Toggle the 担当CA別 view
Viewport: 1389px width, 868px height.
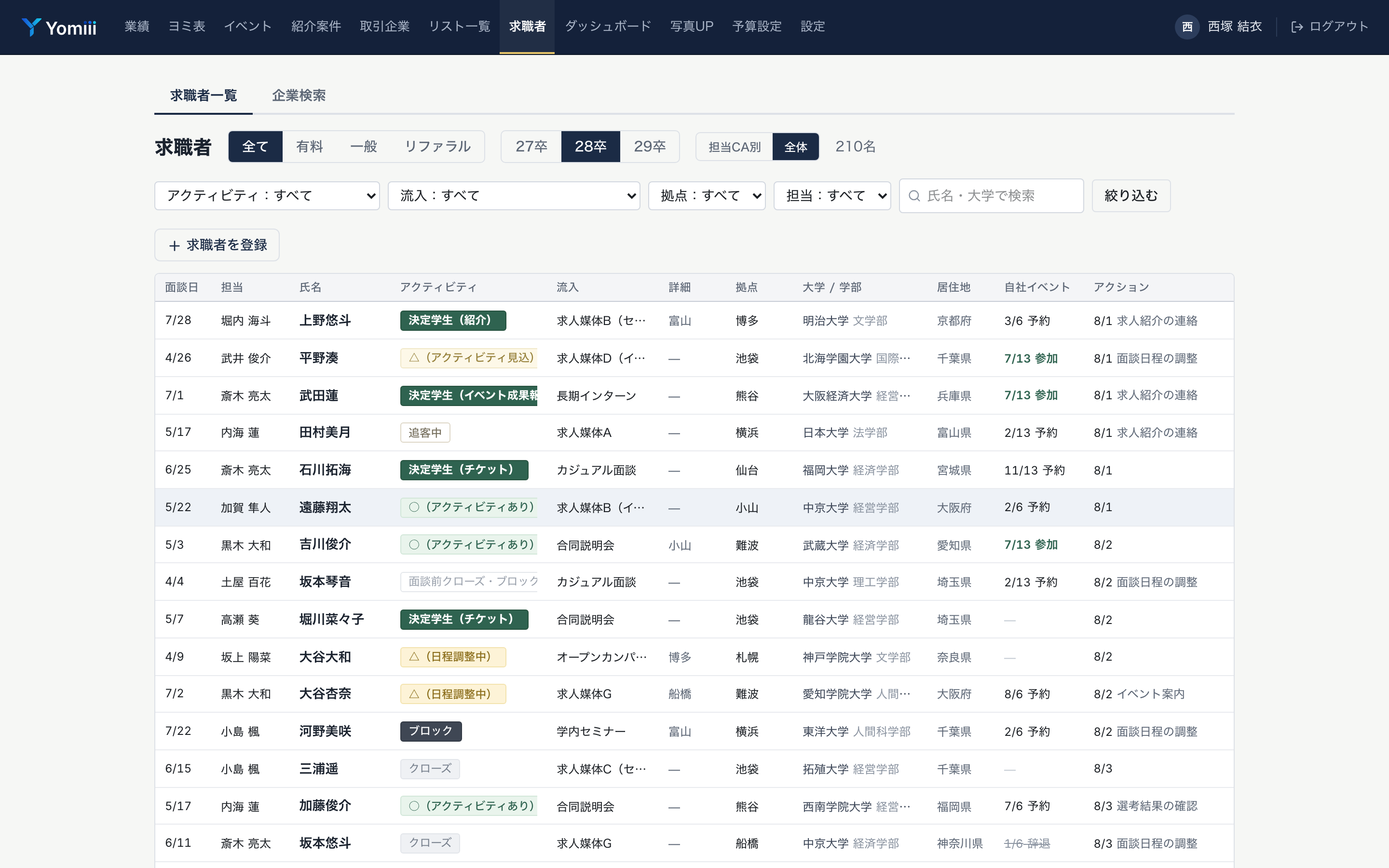[735, 148]
